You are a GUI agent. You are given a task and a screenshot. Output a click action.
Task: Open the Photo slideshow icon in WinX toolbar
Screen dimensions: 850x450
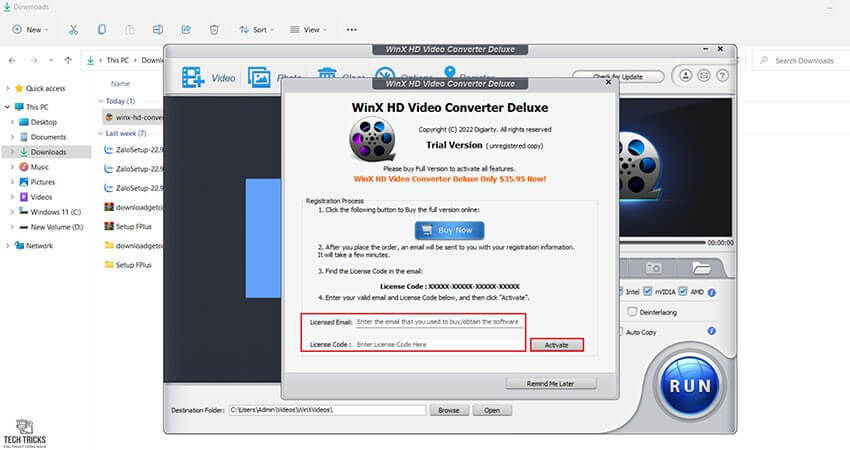pos(259,78)
